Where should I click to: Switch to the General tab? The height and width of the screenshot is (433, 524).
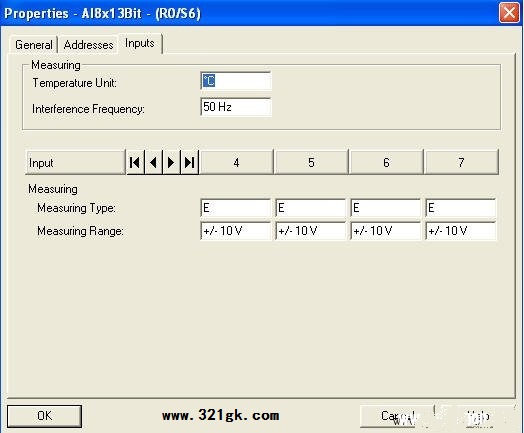pyautogui.click(x=33, y=45)
